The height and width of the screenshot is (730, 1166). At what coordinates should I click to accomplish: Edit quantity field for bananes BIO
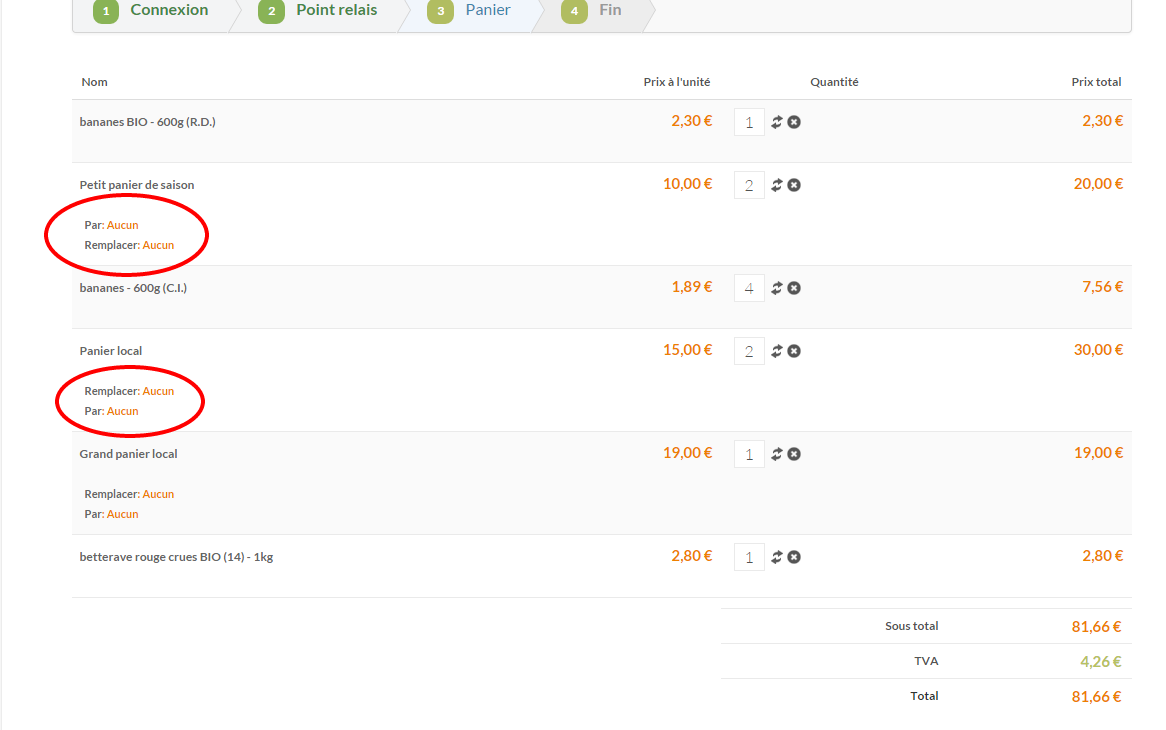click(749, 123)
